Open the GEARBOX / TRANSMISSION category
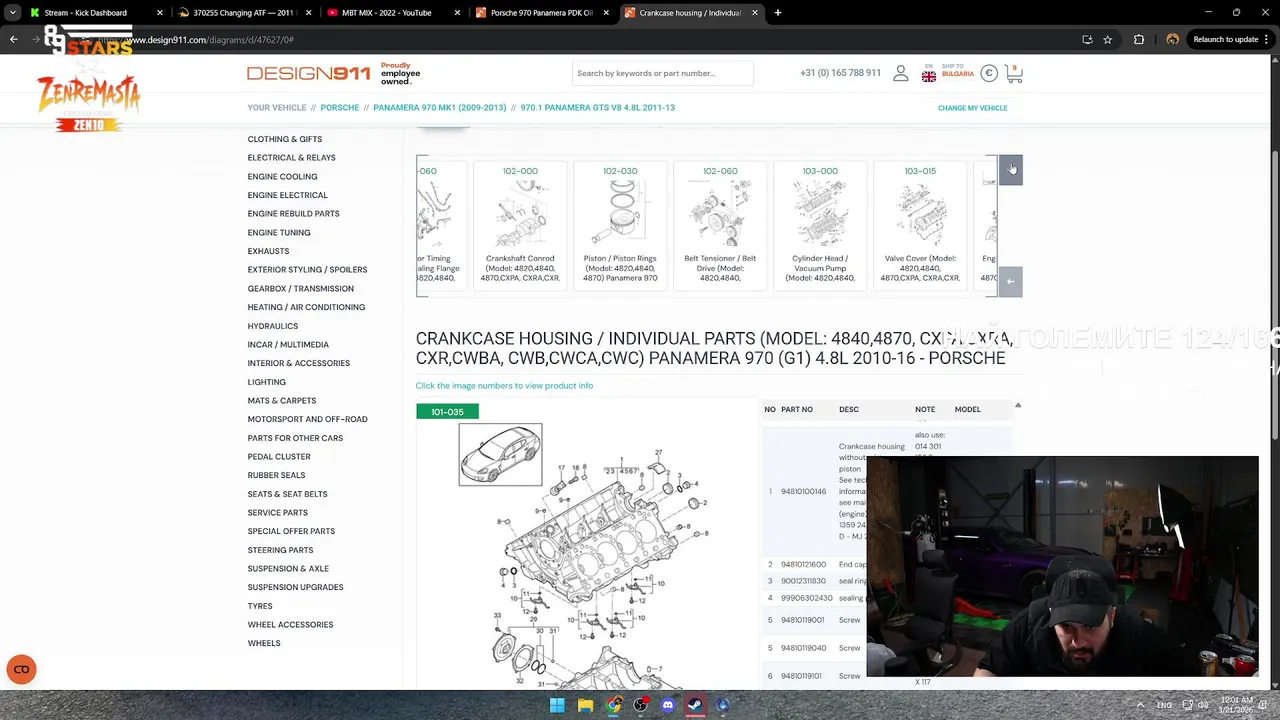 click(300, 289)
